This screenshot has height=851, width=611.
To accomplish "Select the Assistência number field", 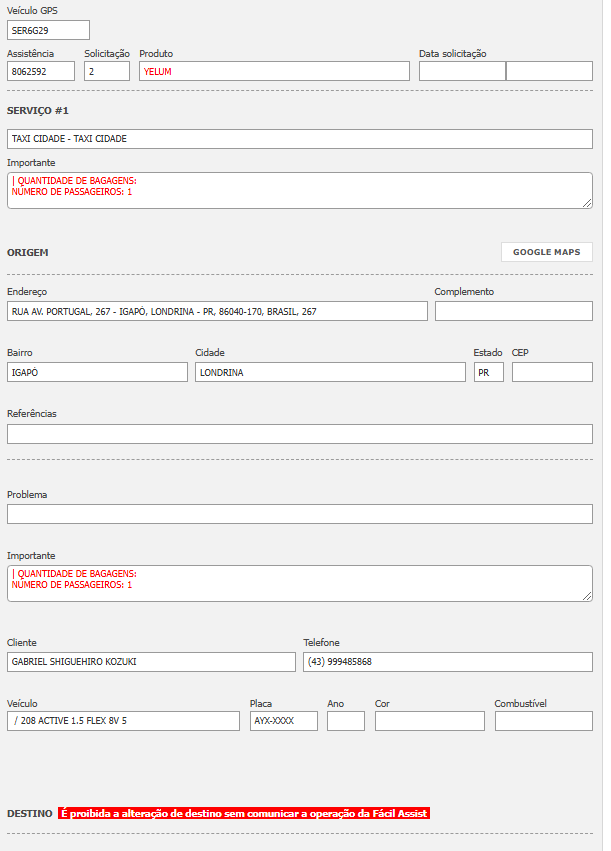I will [x=41, y=71].
